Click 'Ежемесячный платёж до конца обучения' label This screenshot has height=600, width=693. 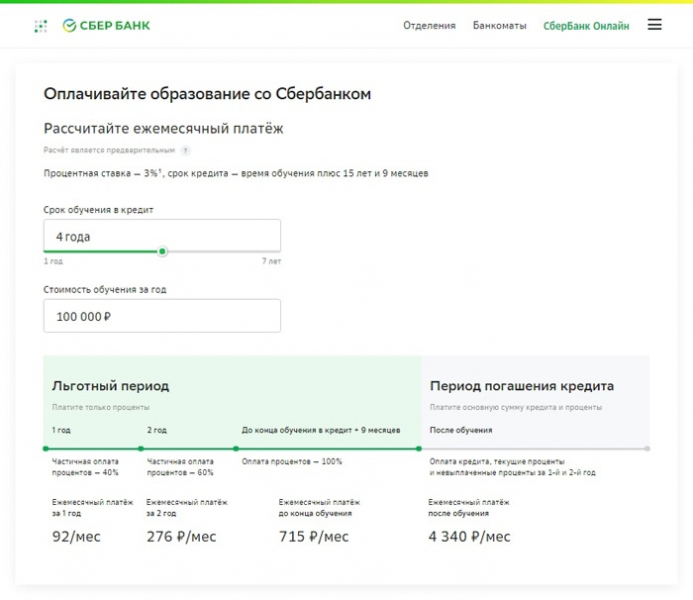click(319, 508)
